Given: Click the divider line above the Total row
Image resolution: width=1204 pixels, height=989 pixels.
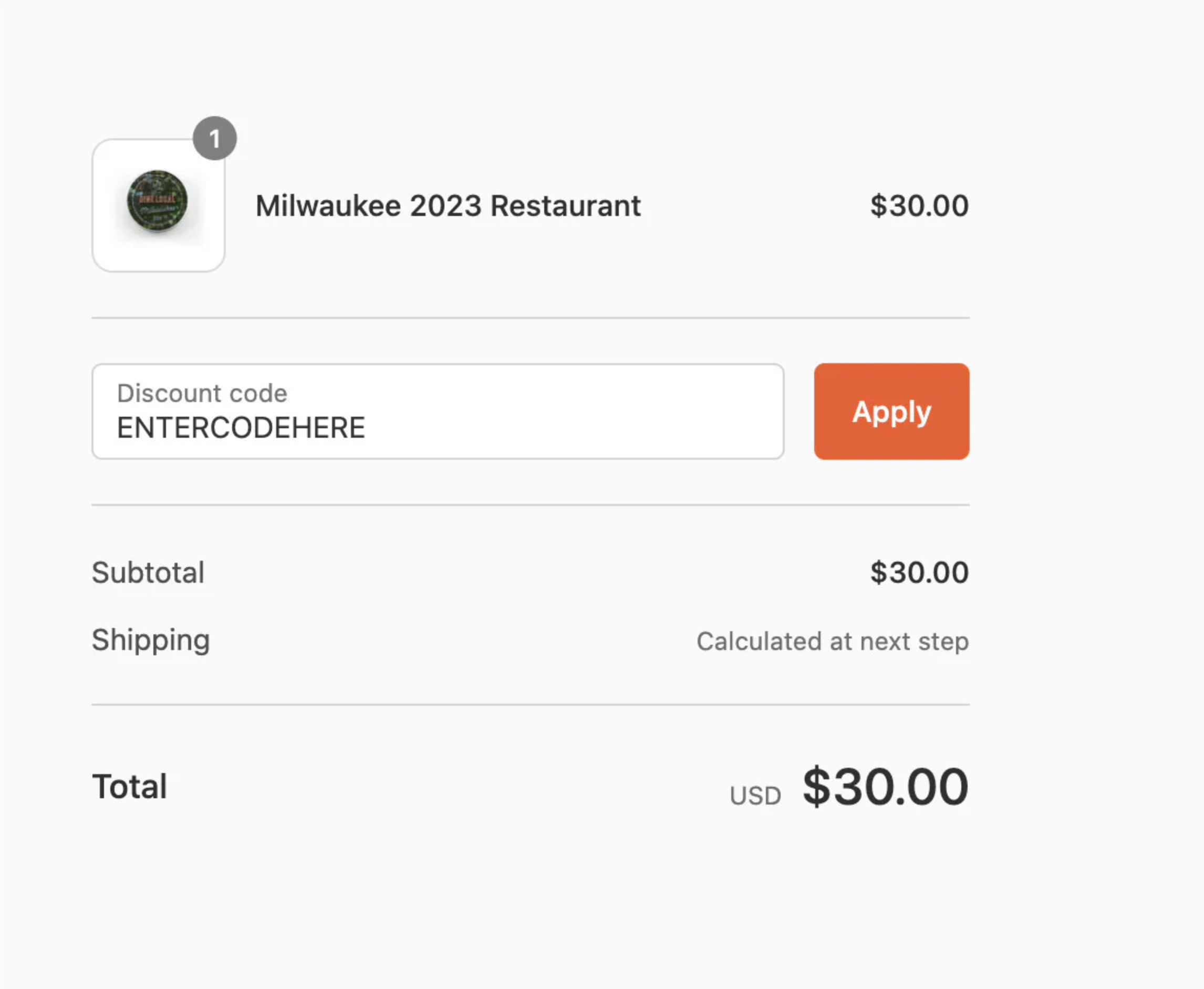Looking at the screenshot, I should [530, 705].
